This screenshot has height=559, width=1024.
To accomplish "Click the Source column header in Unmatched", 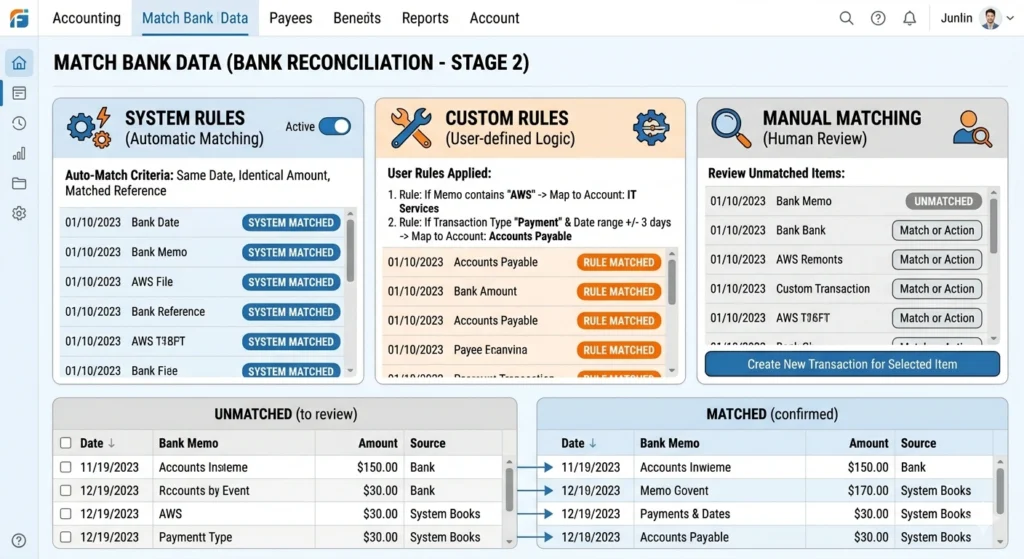I will [428, 443].
